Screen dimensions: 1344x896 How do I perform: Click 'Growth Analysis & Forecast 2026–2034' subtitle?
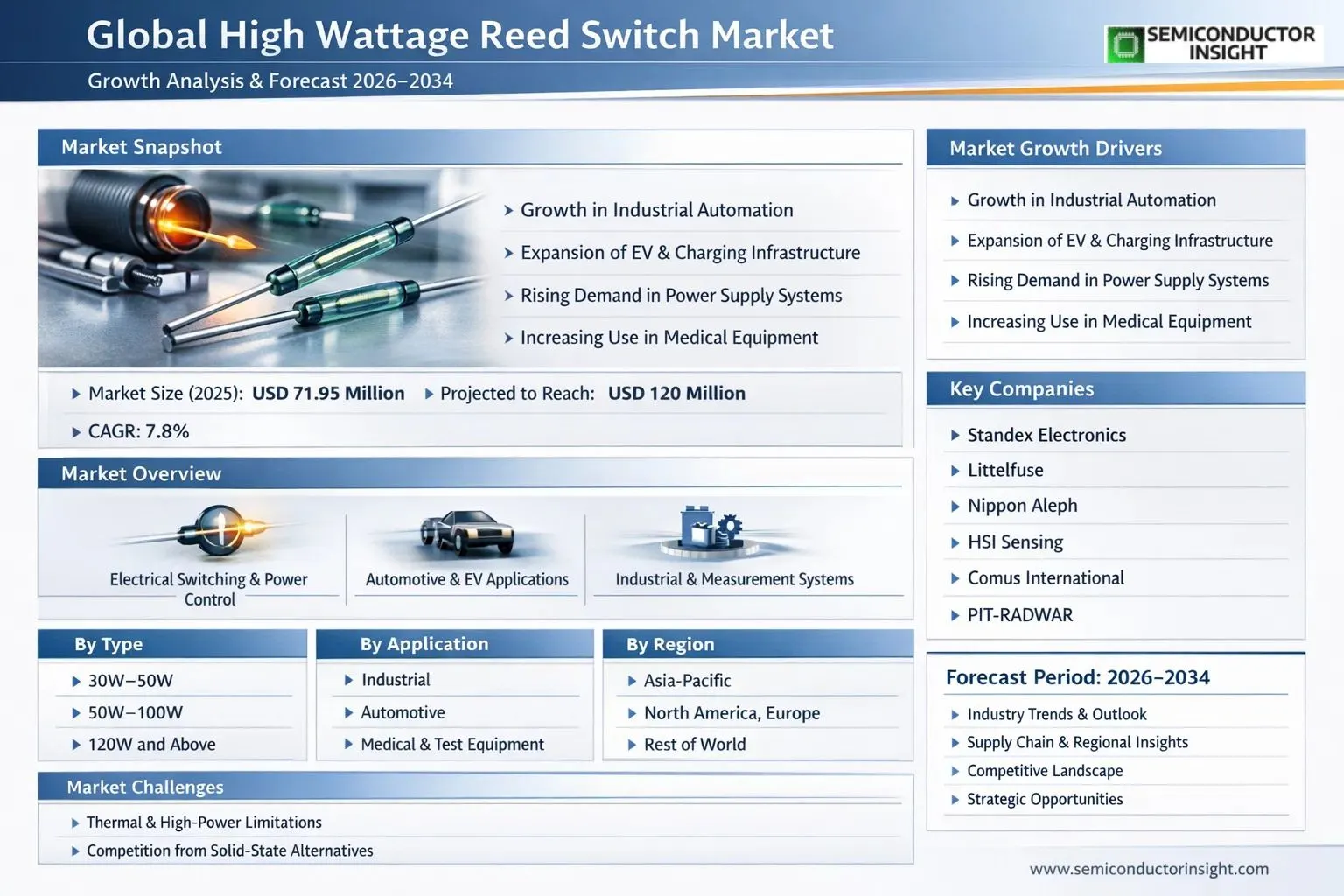coord(270,80)
